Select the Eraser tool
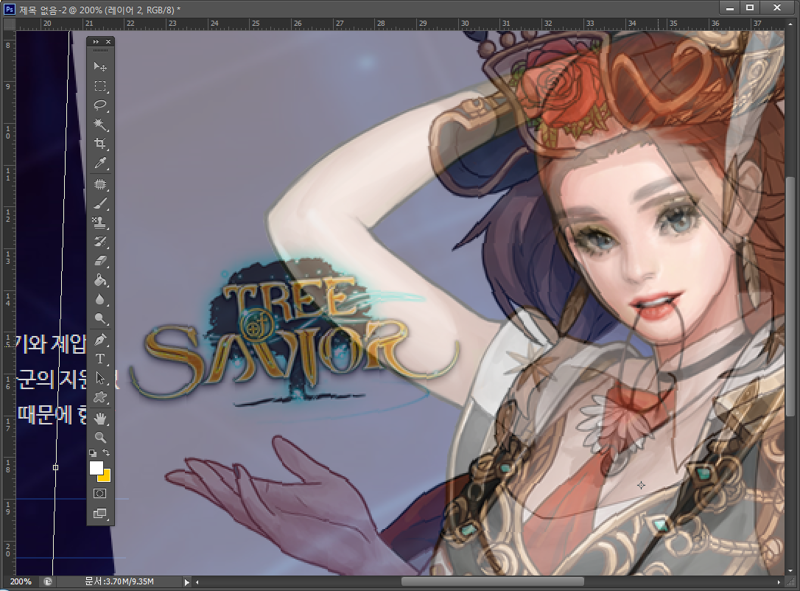The image size is (800, 591). 100,261
